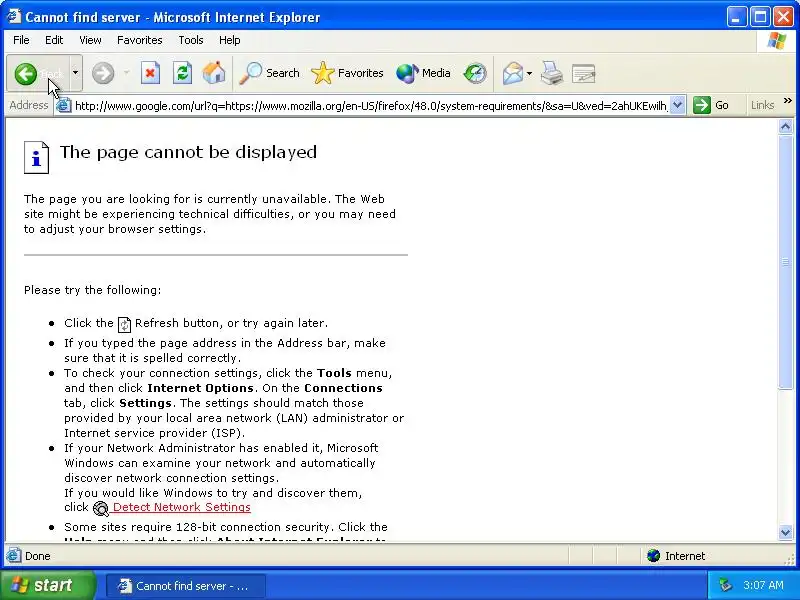Open the Media globe toolbar button

point(423,73)
